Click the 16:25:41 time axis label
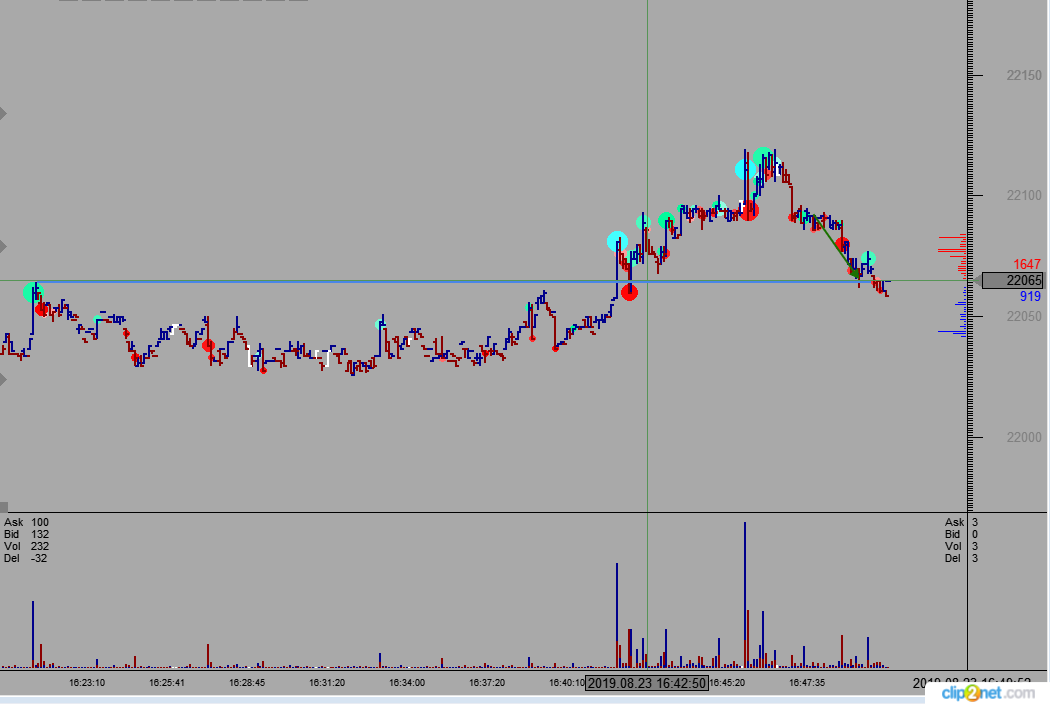 coord(167,683)
